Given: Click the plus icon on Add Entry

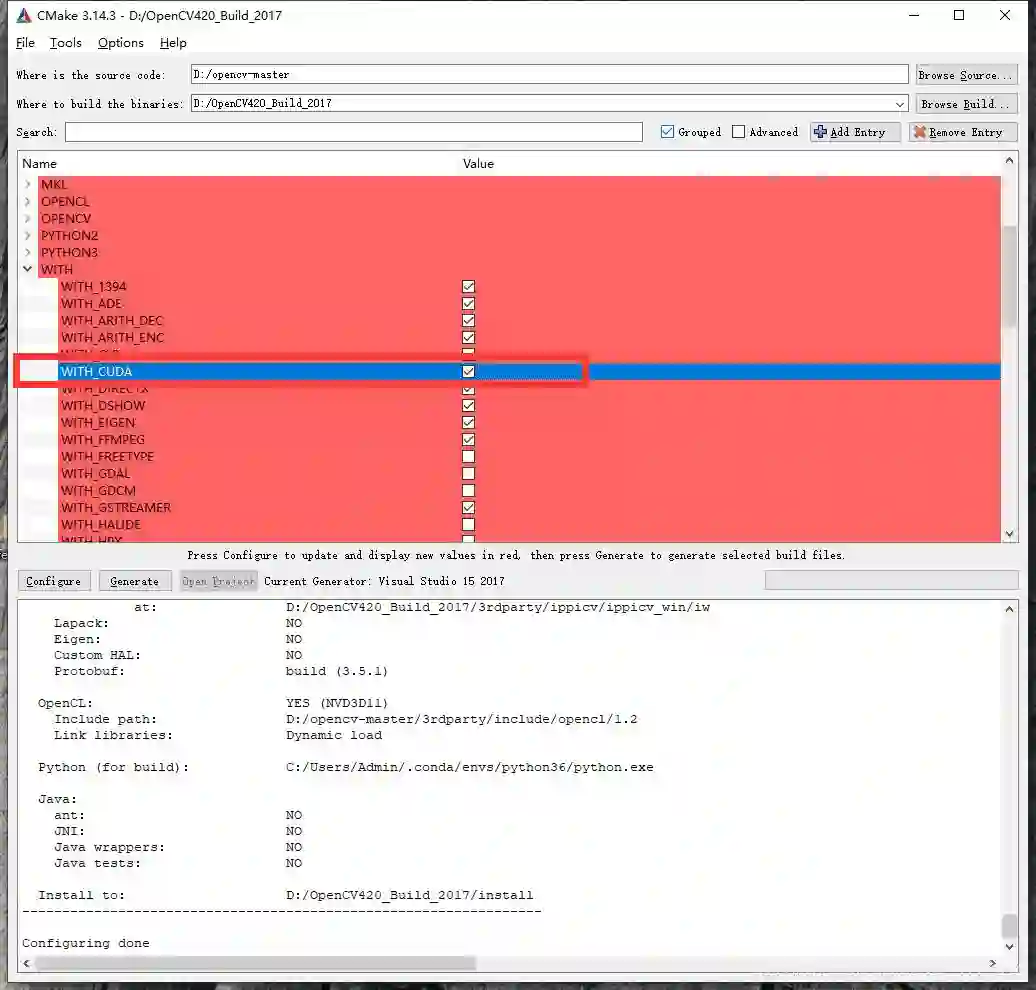Looking at the screenshot, I should click(820, 132).
